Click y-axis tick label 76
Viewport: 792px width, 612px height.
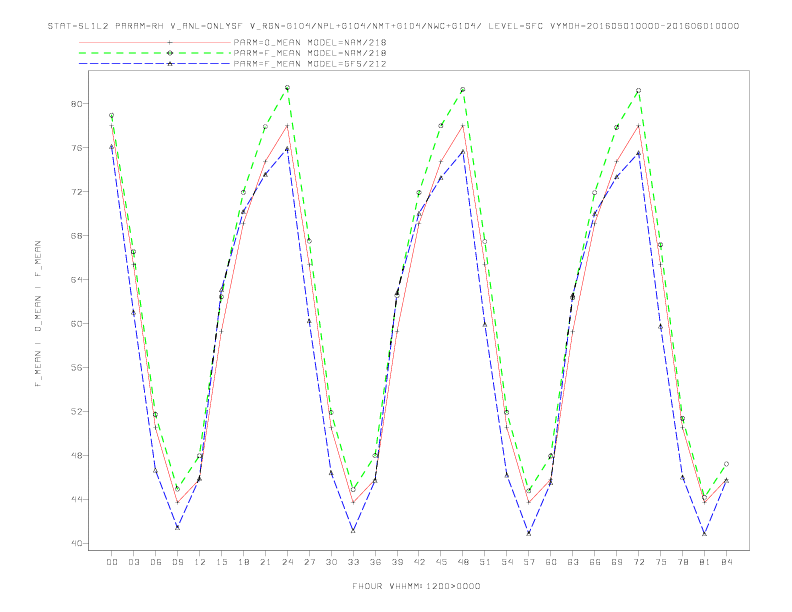click(77, 147)
